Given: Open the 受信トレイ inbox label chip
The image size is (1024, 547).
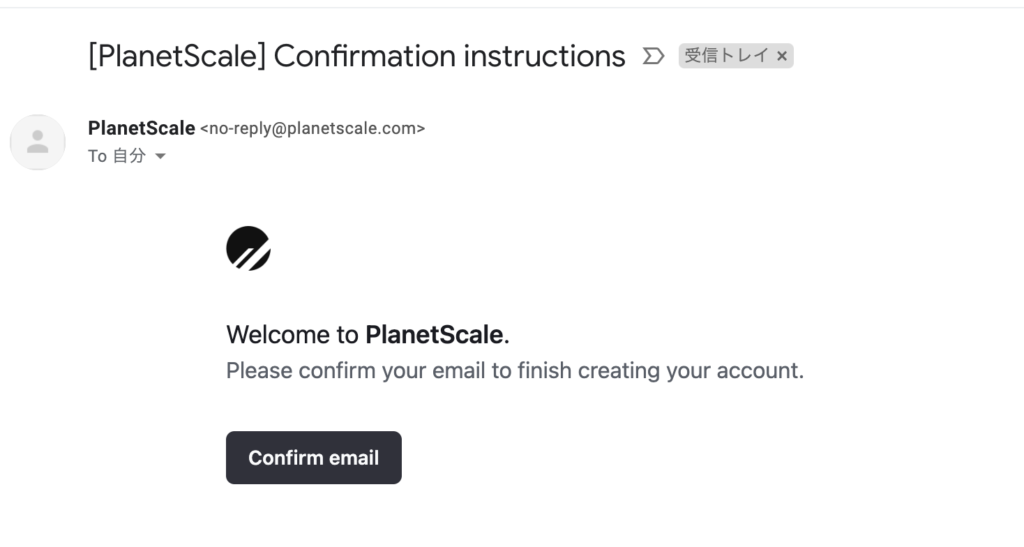Looking at the screenshot, I should [726, 55].
